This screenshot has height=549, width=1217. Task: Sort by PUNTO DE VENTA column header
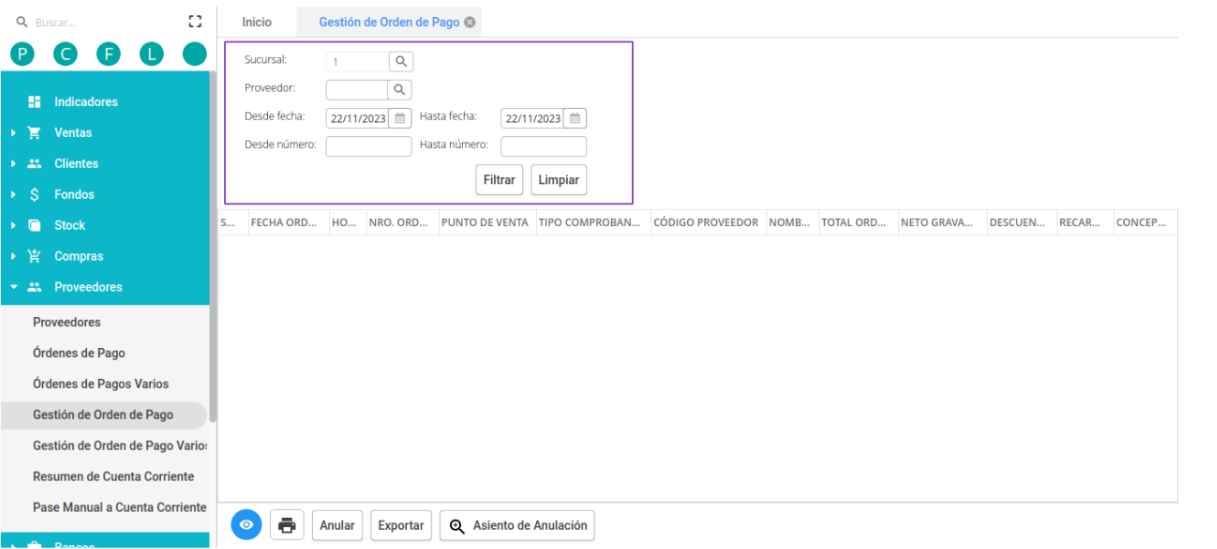point(485,223)
